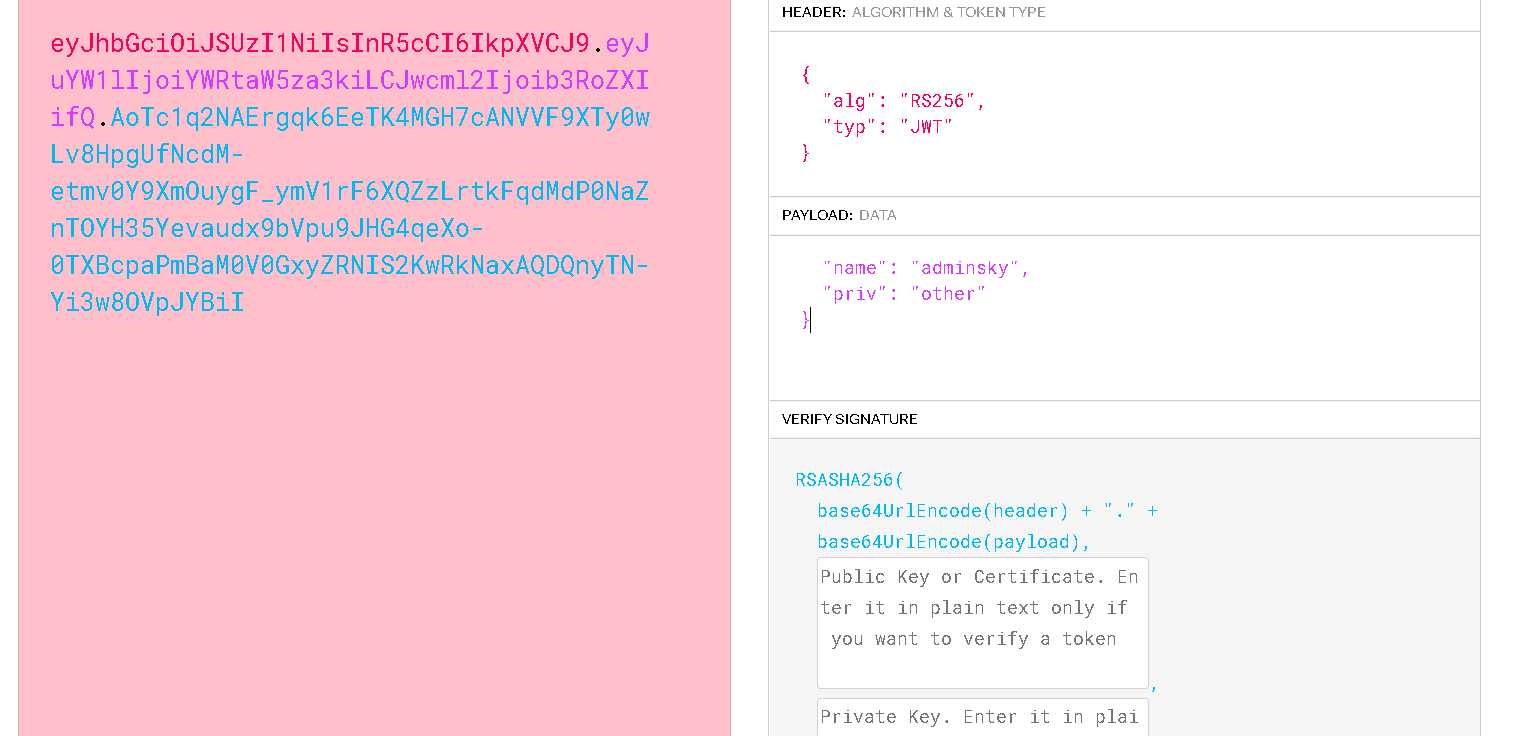This screenshot has height=736, width=1540.
Task: Click the "PAYLOAD:" section label
Action: pyautogui.click(x=818, y=215)
